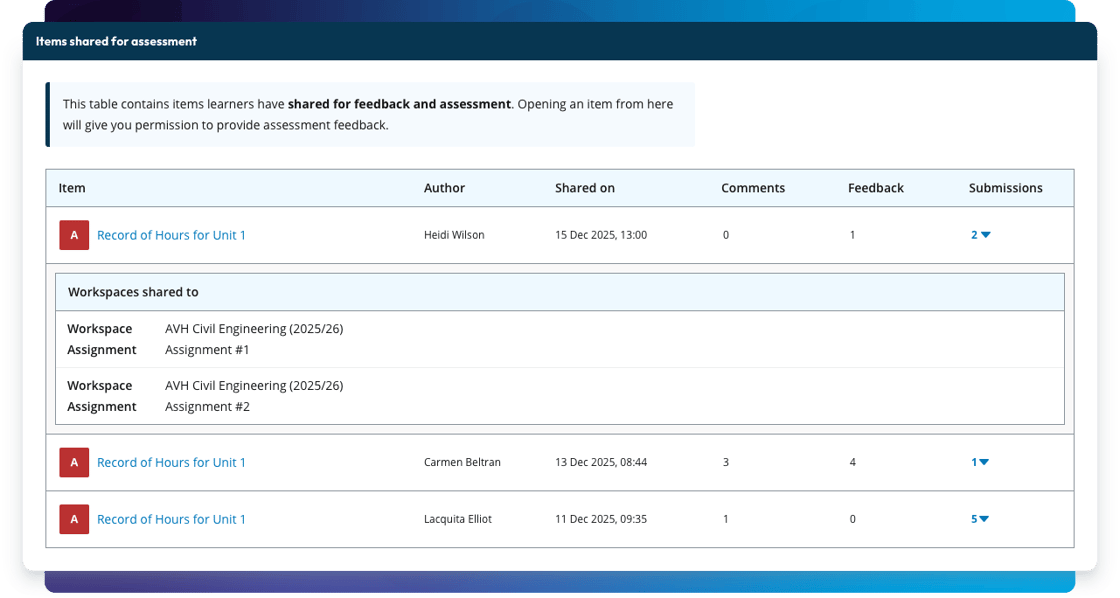Expand the 5 submissions for Lacquita Elliot's item
The image size is (1120, 598).
point(978,519)
